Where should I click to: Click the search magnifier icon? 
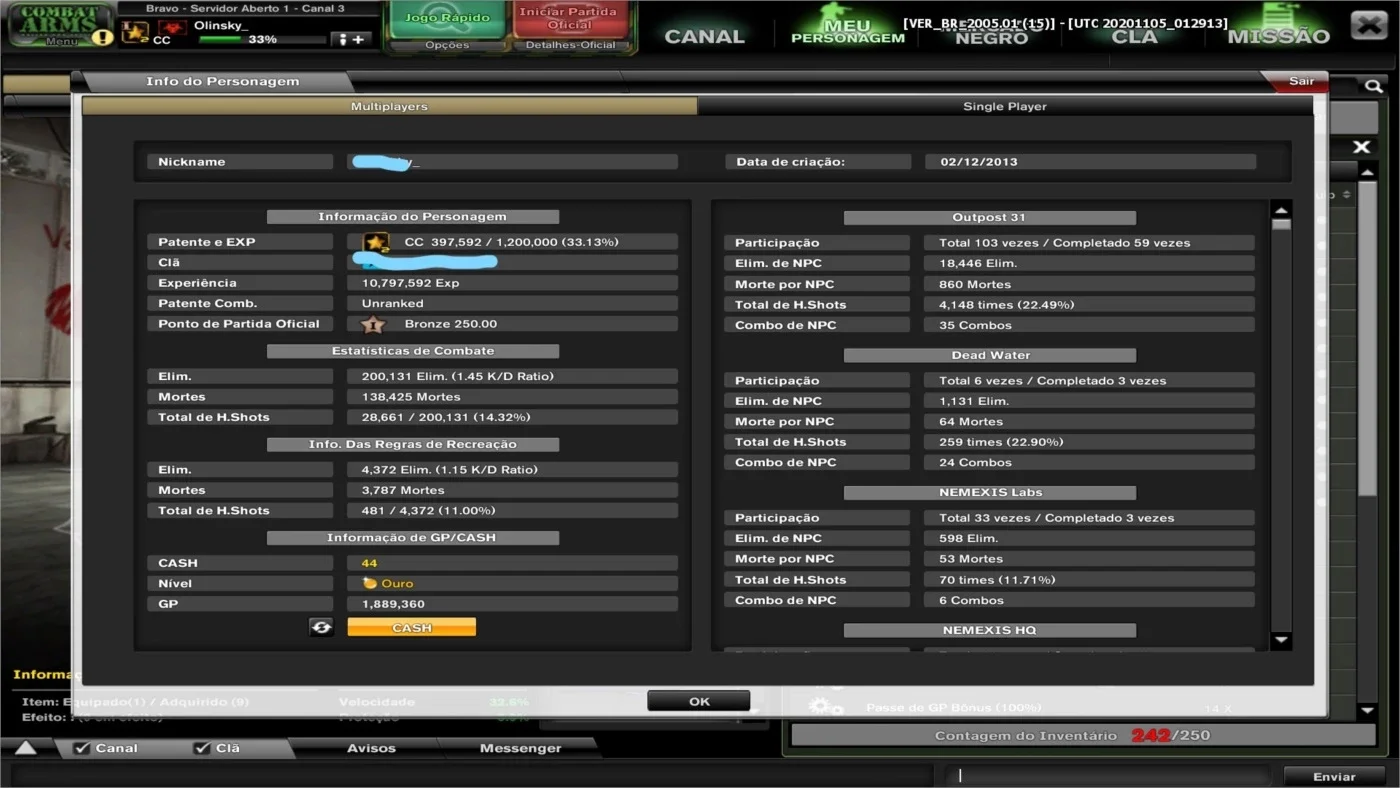coord(1374,87)
